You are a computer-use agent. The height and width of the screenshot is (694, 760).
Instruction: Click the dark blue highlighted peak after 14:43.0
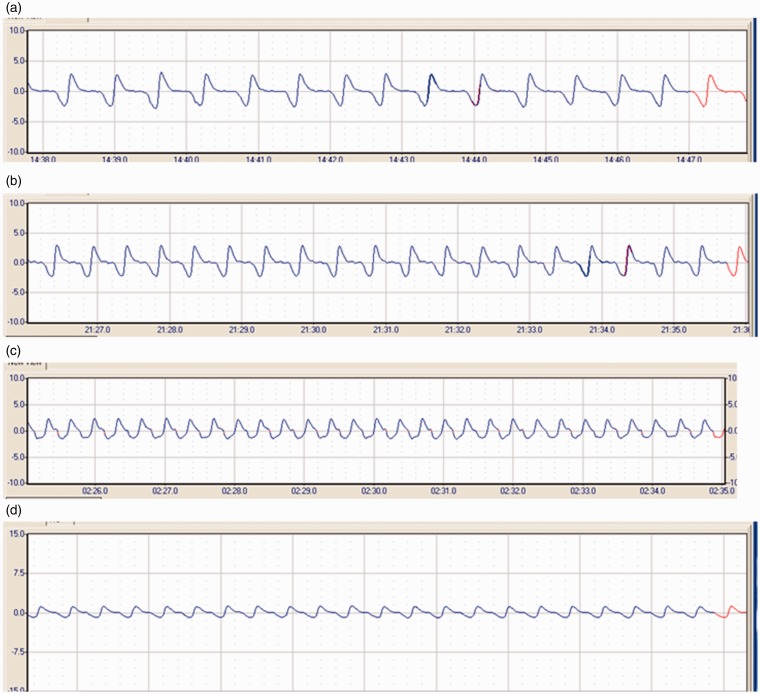tap(432, 81)
